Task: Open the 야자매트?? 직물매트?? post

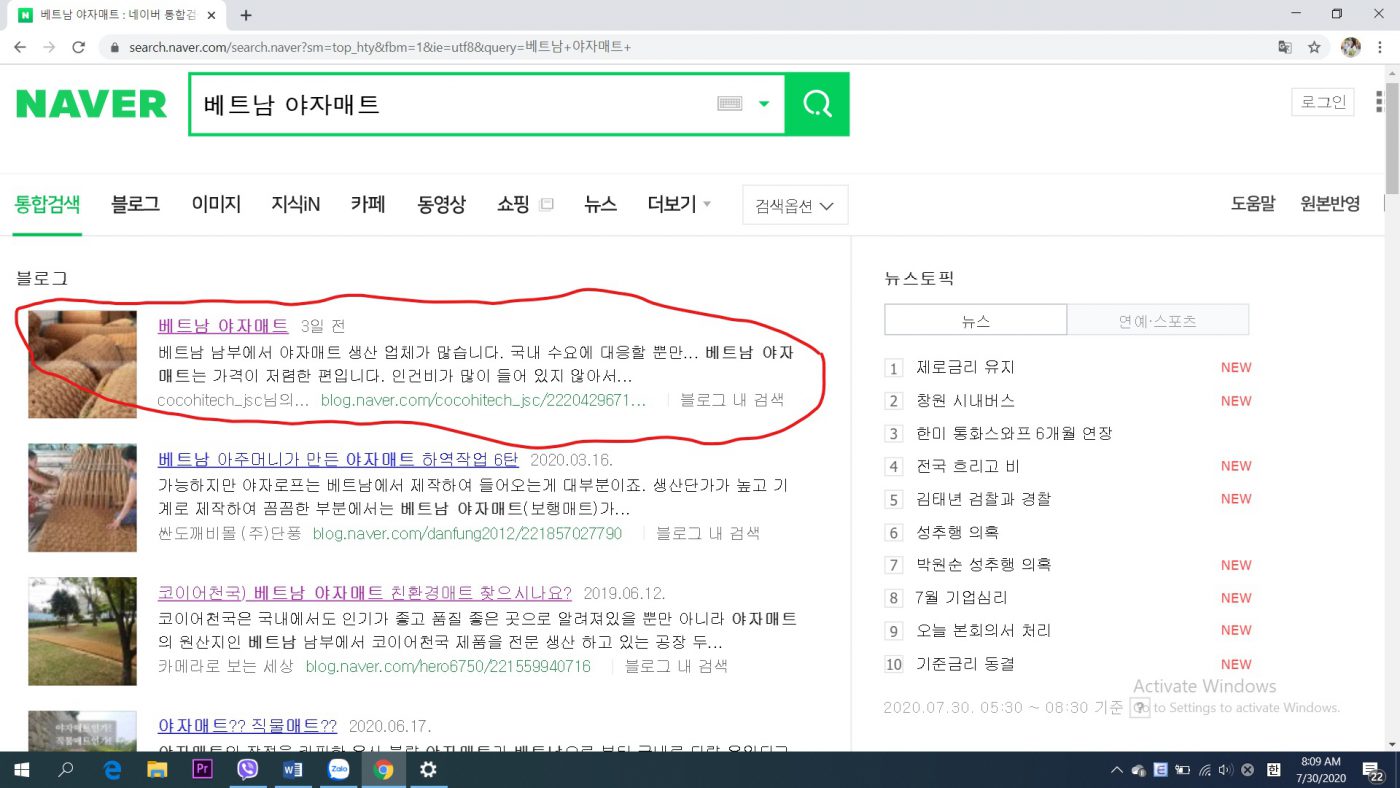Action: pos(247,726)
